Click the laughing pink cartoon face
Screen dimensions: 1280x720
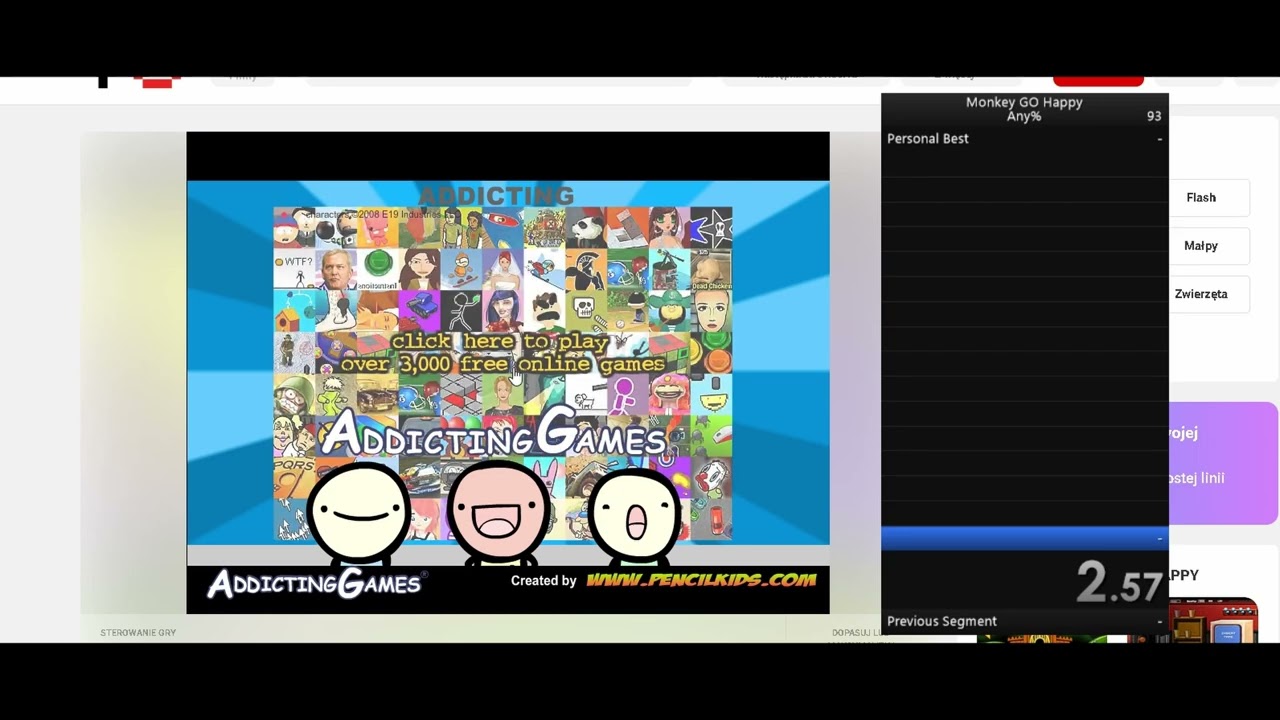[x=498, y=511]
